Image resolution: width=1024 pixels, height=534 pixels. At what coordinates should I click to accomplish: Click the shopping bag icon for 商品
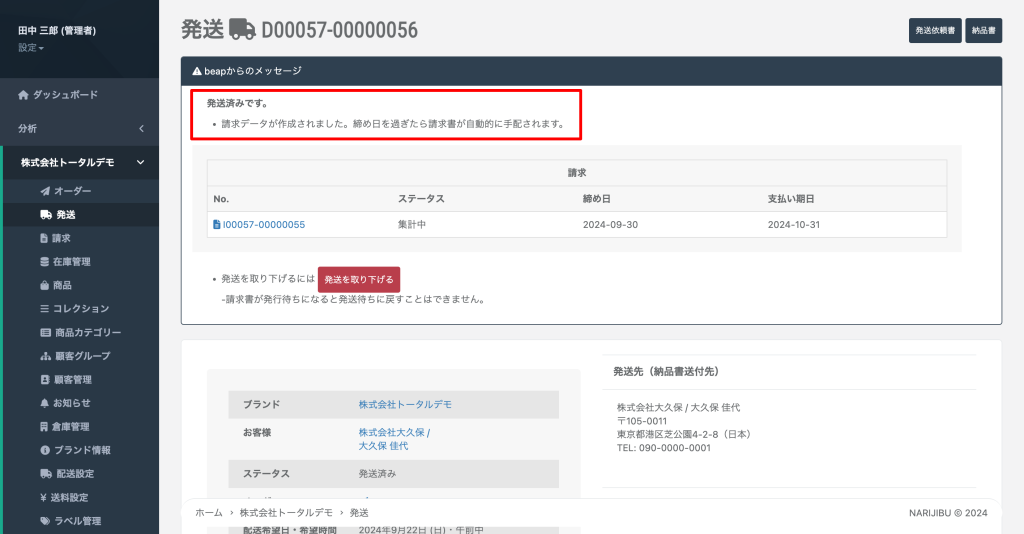pos(44,285)
